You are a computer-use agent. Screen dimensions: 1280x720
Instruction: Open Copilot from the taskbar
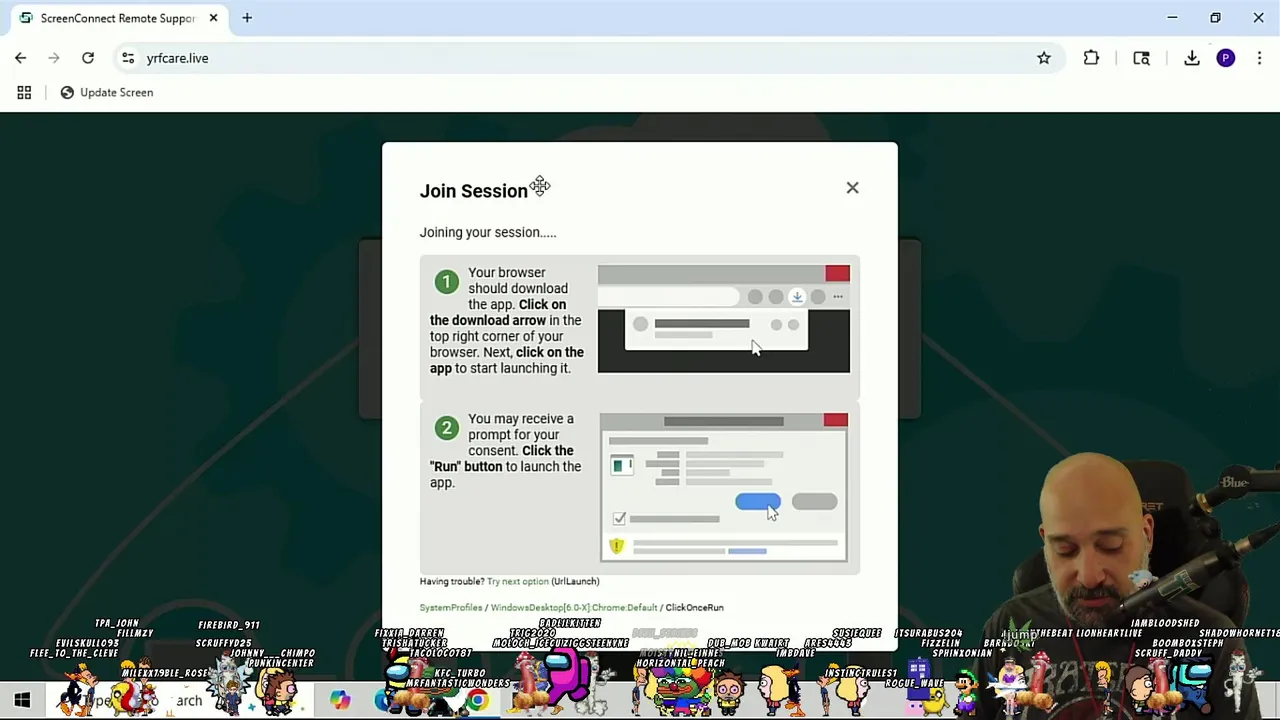tap(340, 700)
